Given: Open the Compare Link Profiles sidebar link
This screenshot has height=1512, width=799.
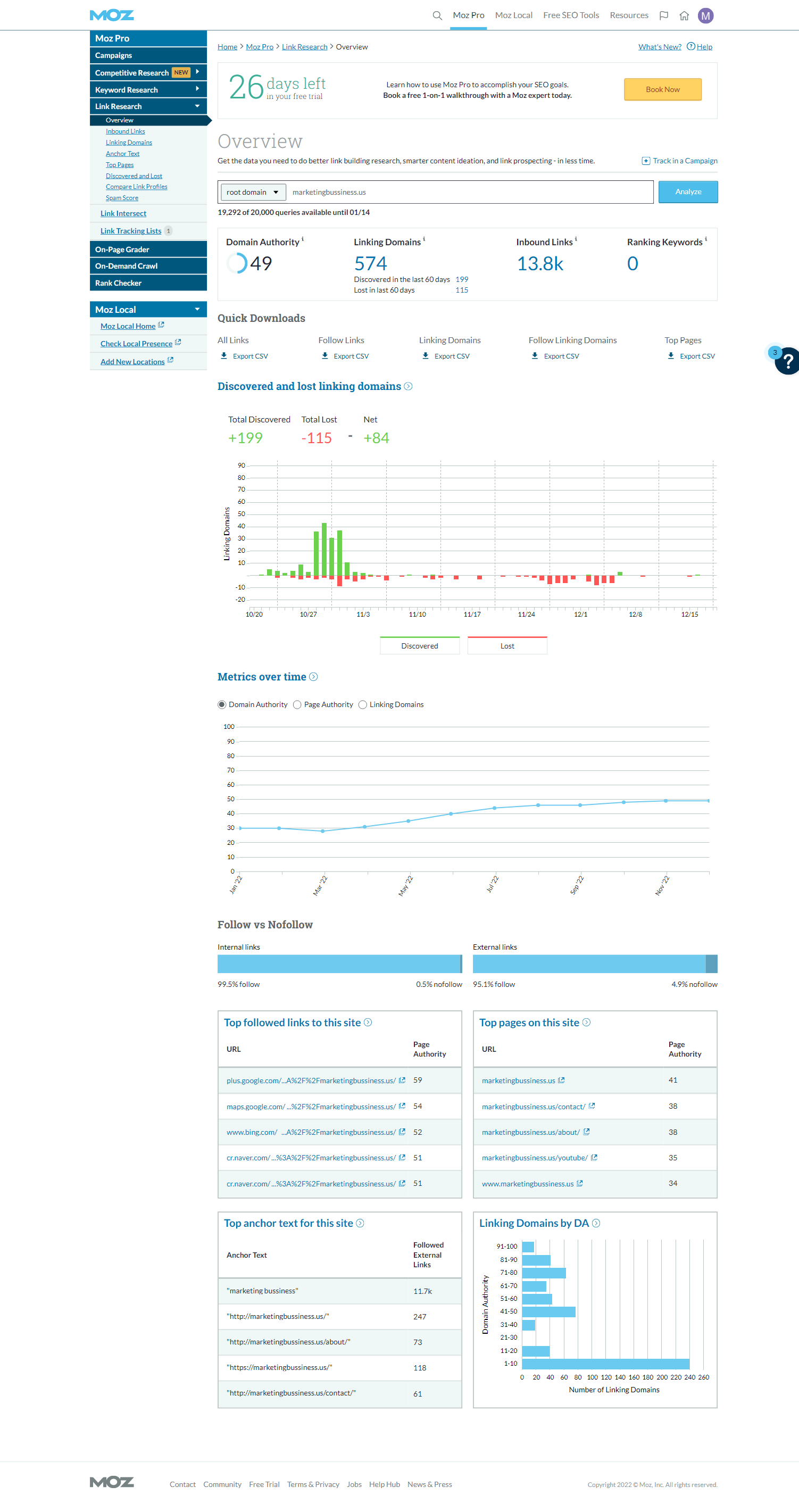Looking at the screenshot, I should click(136, 187).
